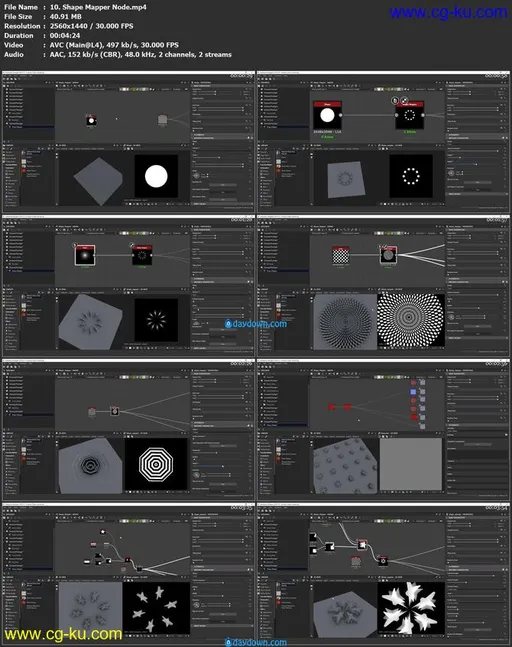The image size is (512, 647).
Task: Click the 2D view with radial checker pattern
Action: pyautogui.click(x=411, y=320)
